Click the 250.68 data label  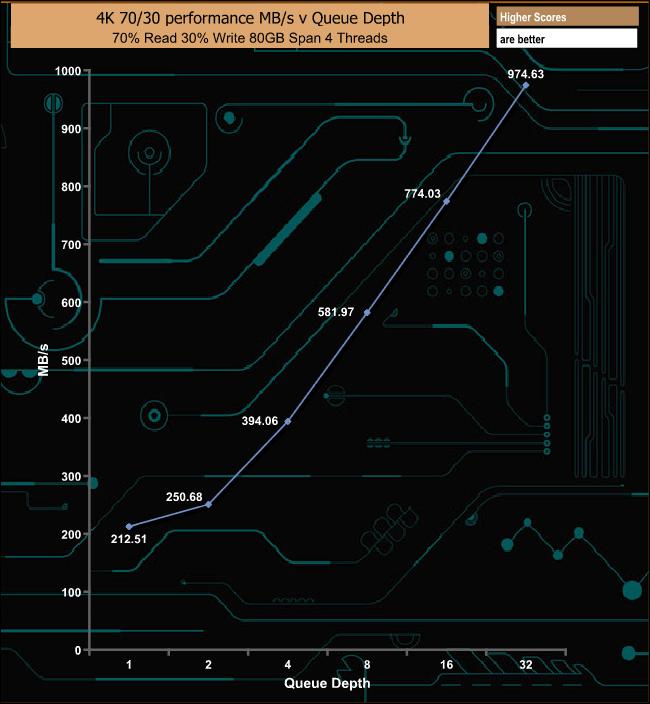click(x=184, y=497)
